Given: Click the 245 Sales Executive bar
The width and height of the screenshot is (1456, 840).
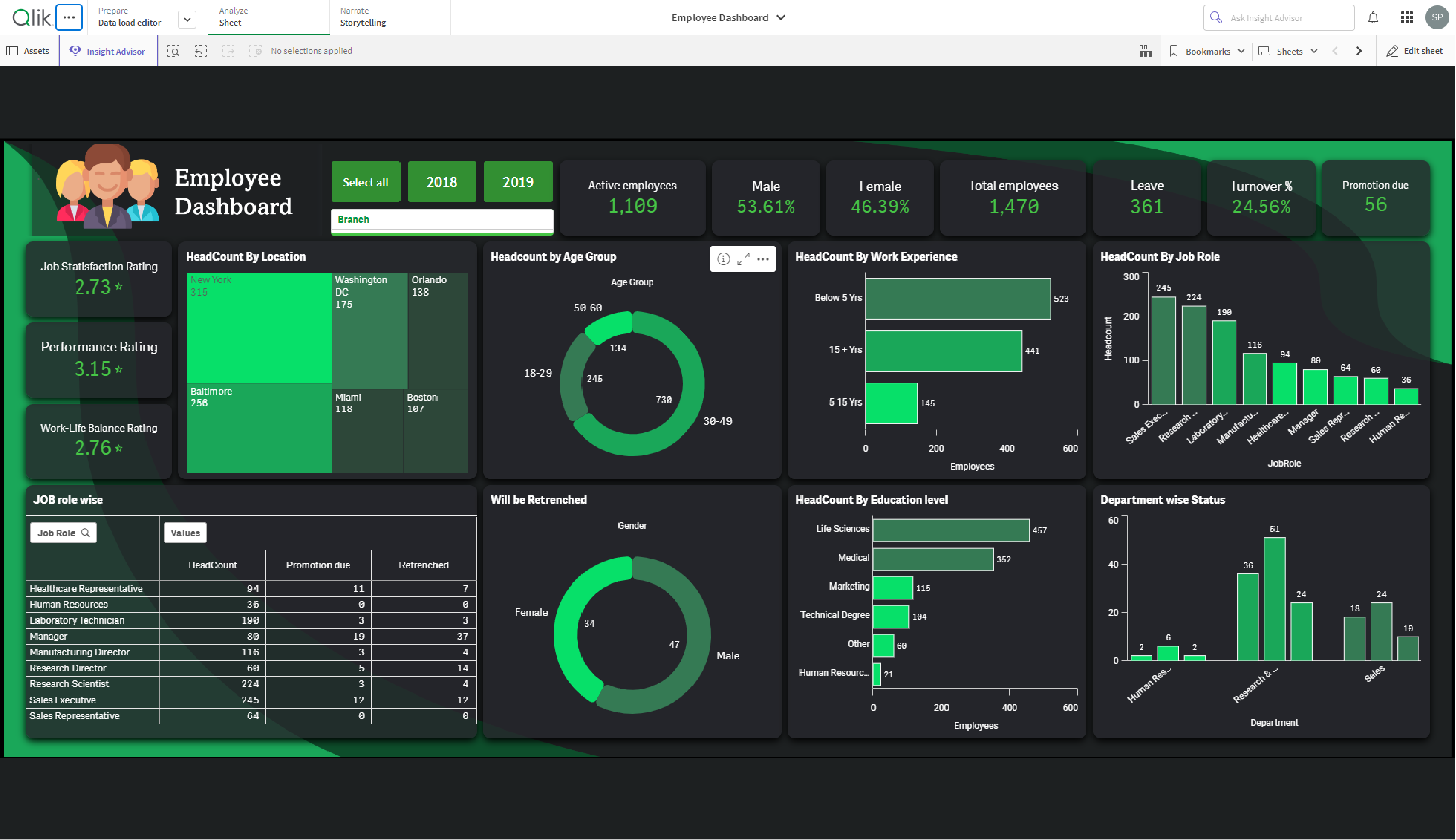Looking at the screenshot, I should click(1163, 350).
